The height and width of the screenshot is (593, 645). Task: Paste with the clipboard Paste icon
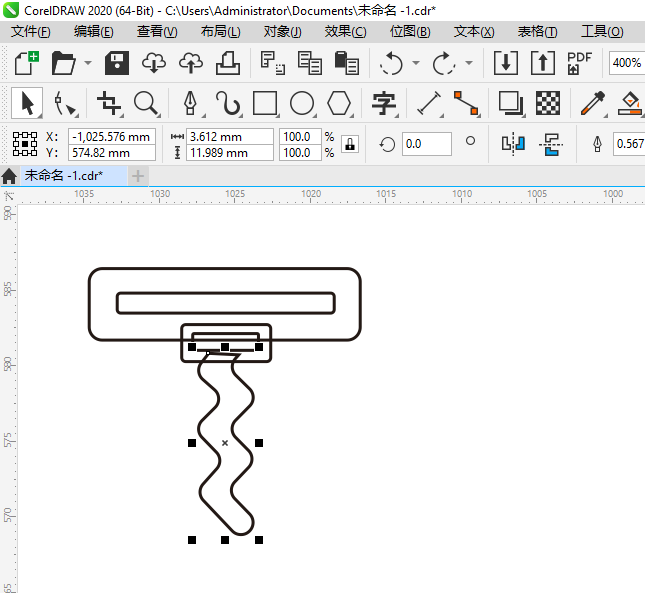[x=346, y=63]
